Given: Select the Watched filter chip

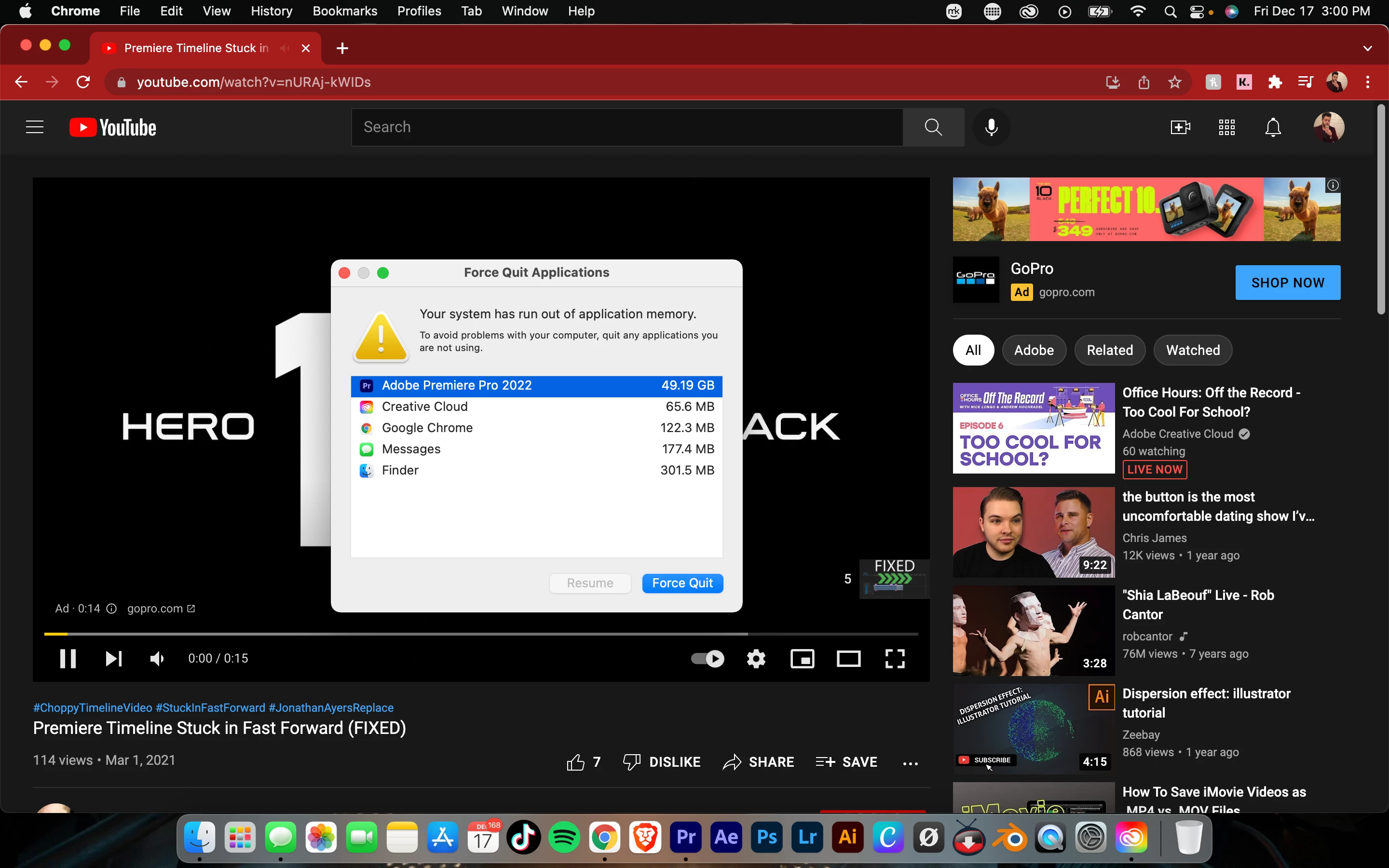Looking at the screenshot, I should coord(1193,350).
